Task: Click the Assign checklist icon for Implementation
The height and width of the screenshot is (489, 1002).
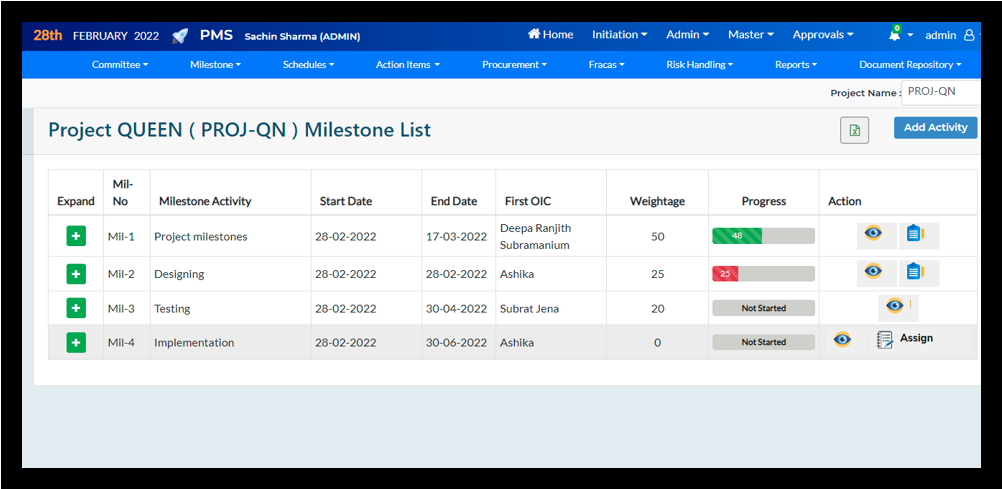Action: pyautogui.click(x=884, y=340)
